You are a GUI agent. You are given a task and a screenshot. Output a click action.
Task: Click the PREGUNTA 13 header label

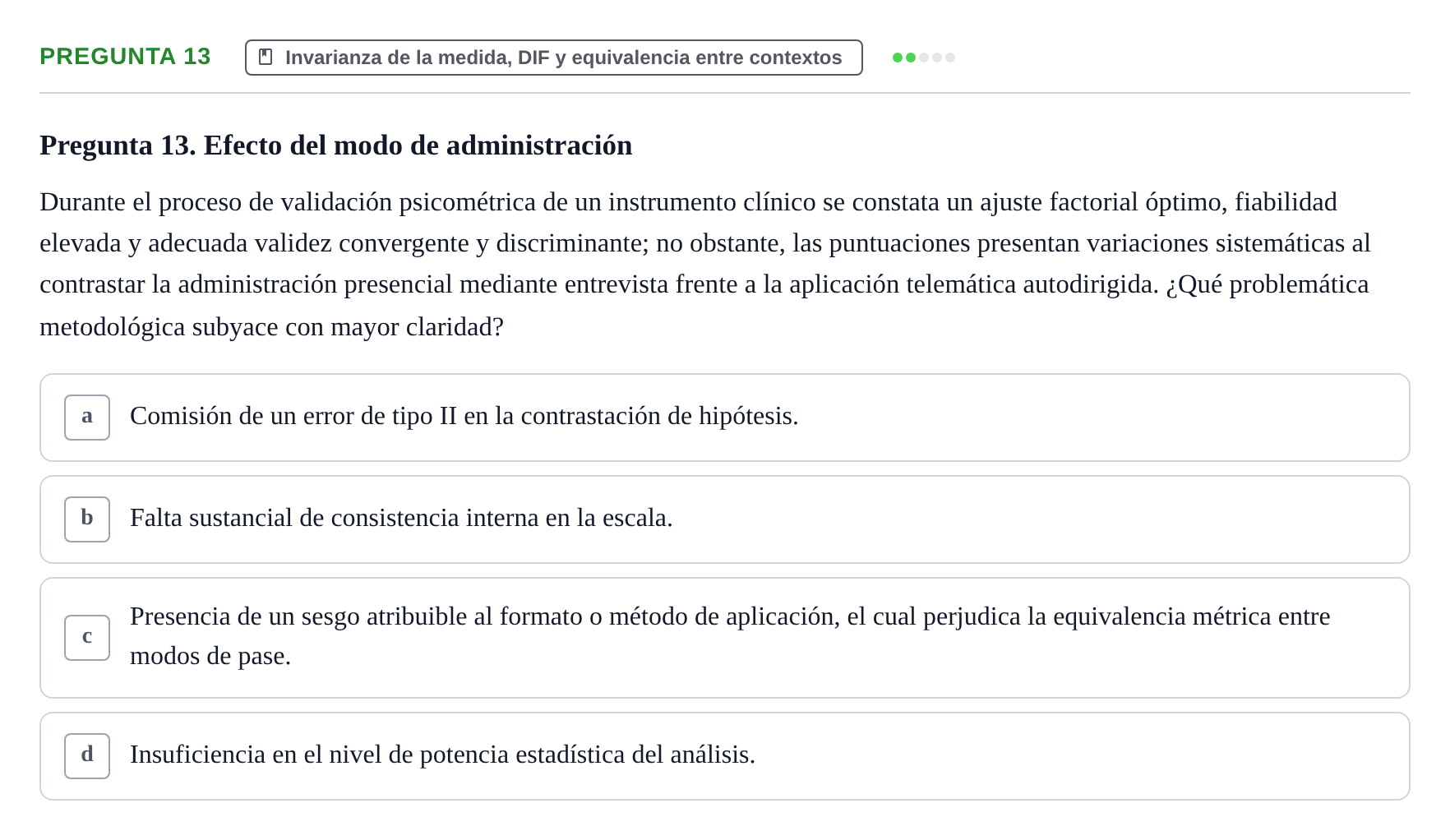(x=125, y=57)
